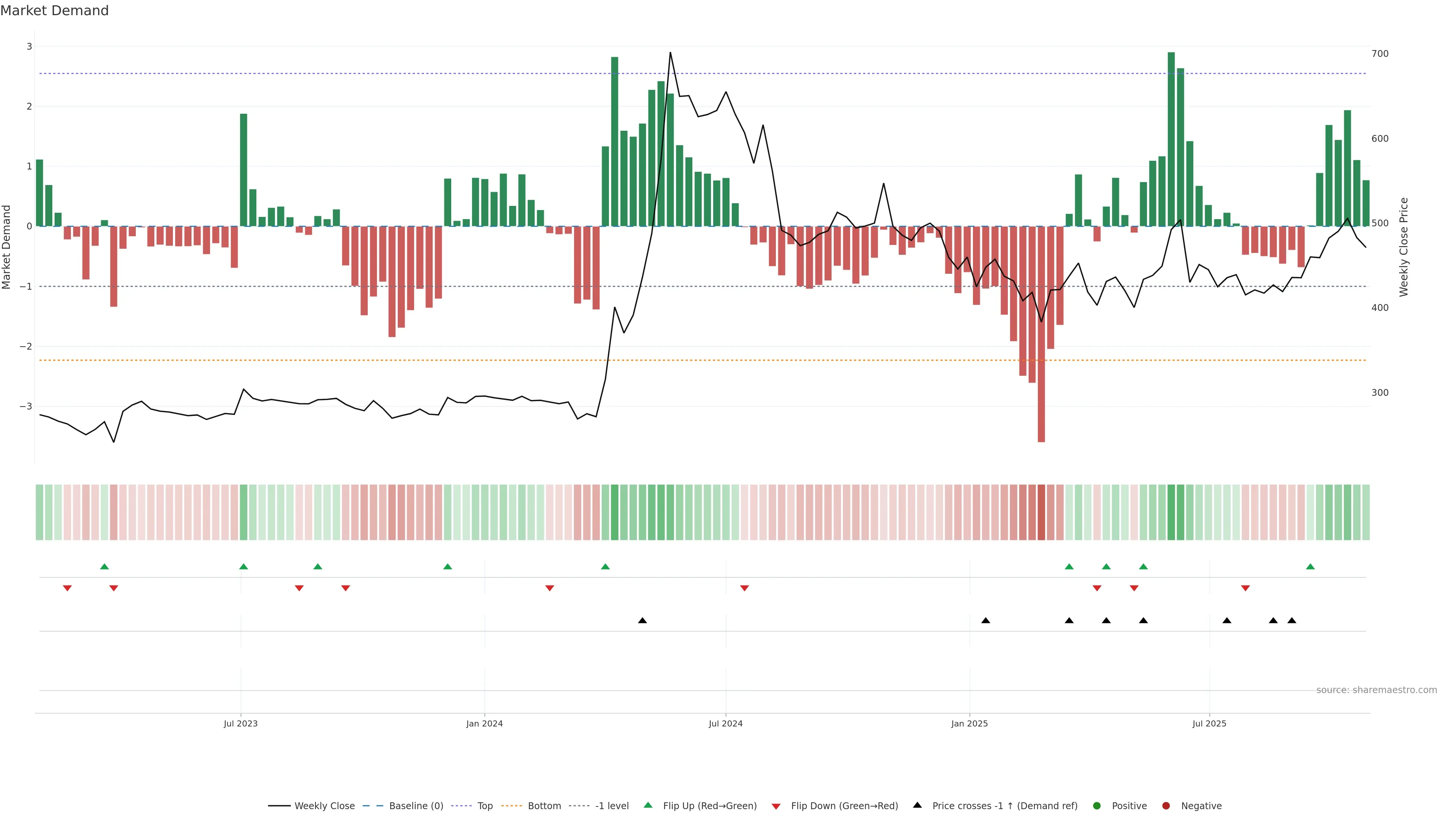Image resolution: width=1456 pixels, height=819 pixels.
Task: Click red Flip Down legend triangle
Action: pyautogui.click(x=776, y=806)
